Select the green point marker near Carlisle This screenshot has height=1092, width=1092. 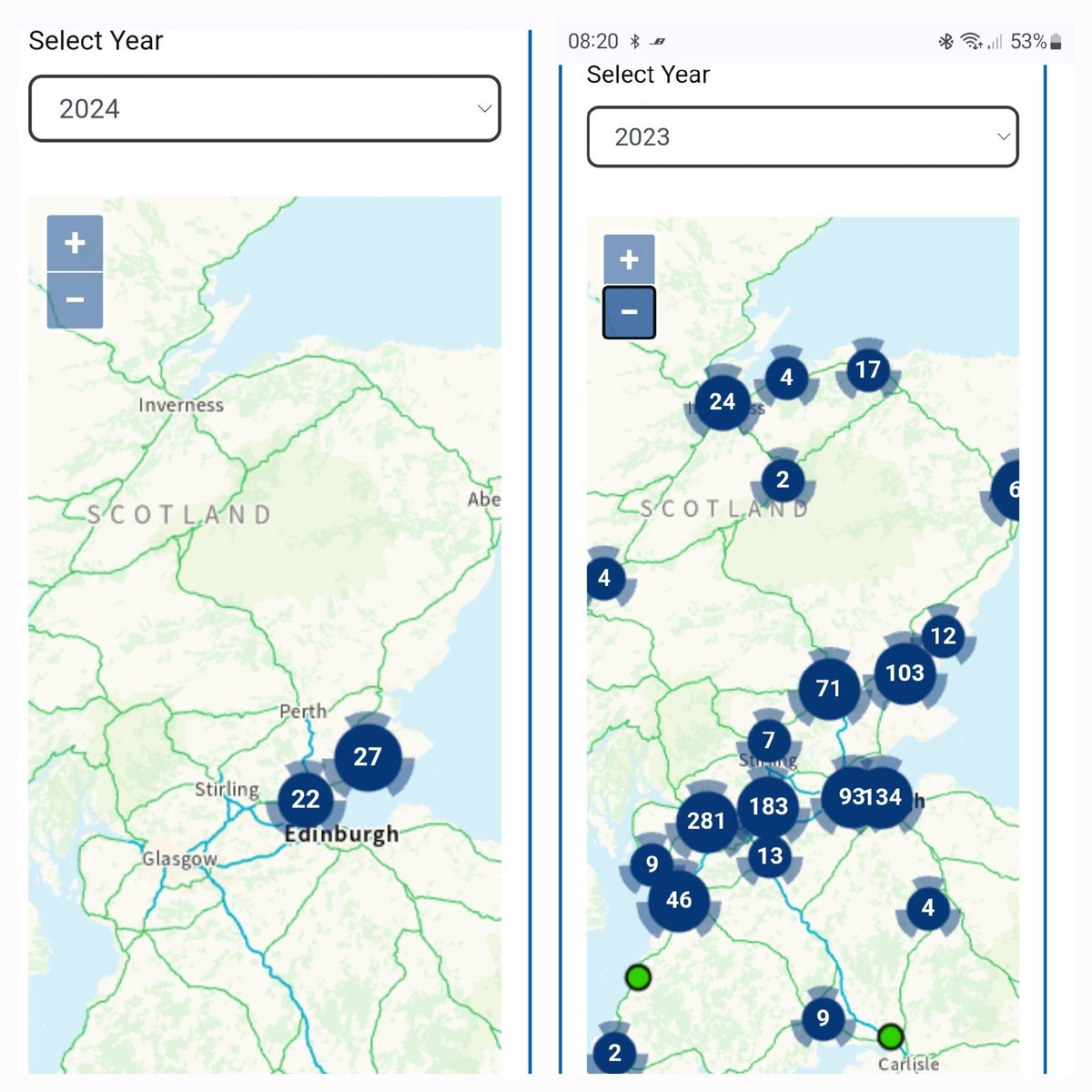890,1036
